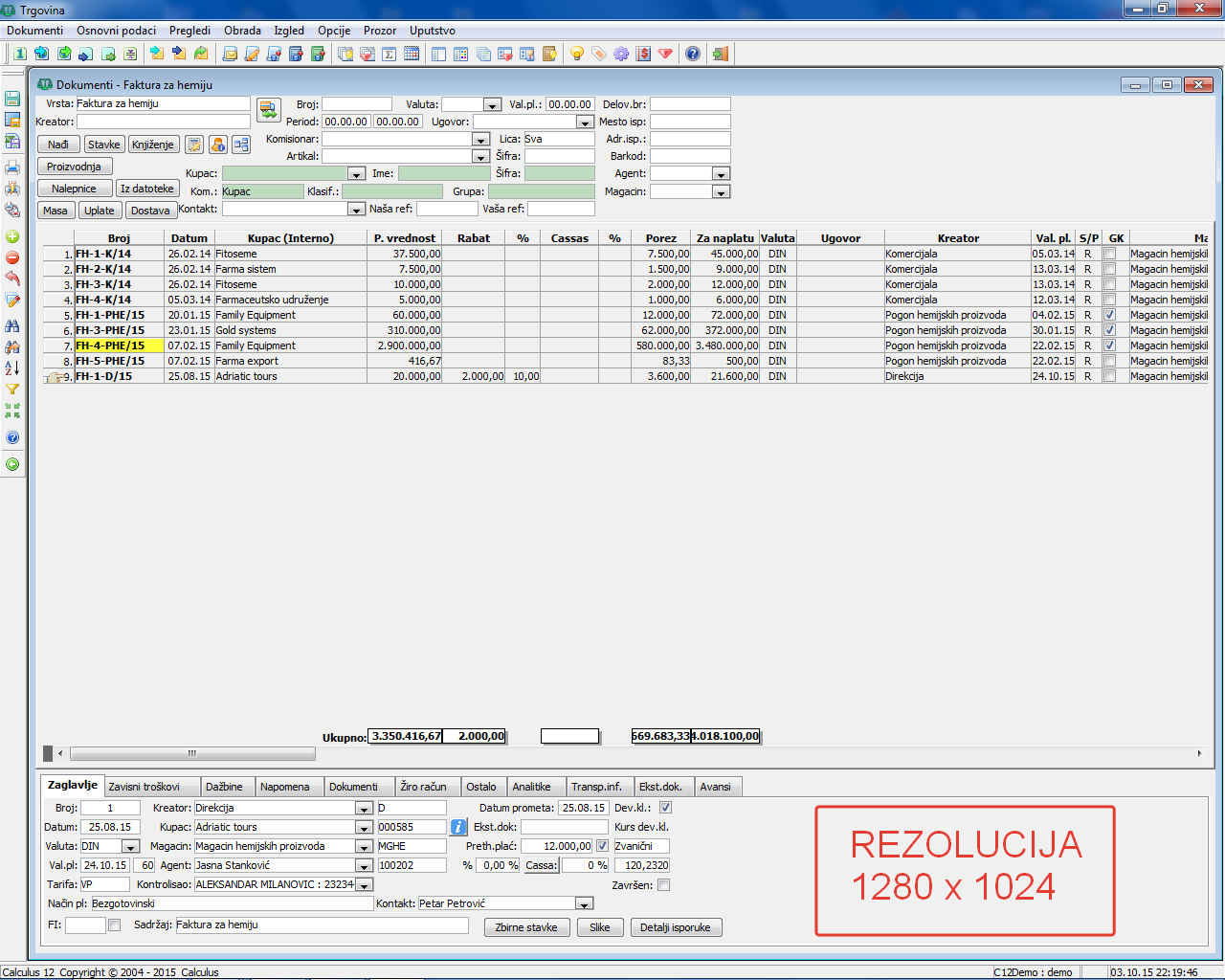
Task: Click the red minus delete-record icon
Action: [x=12, y=257]
